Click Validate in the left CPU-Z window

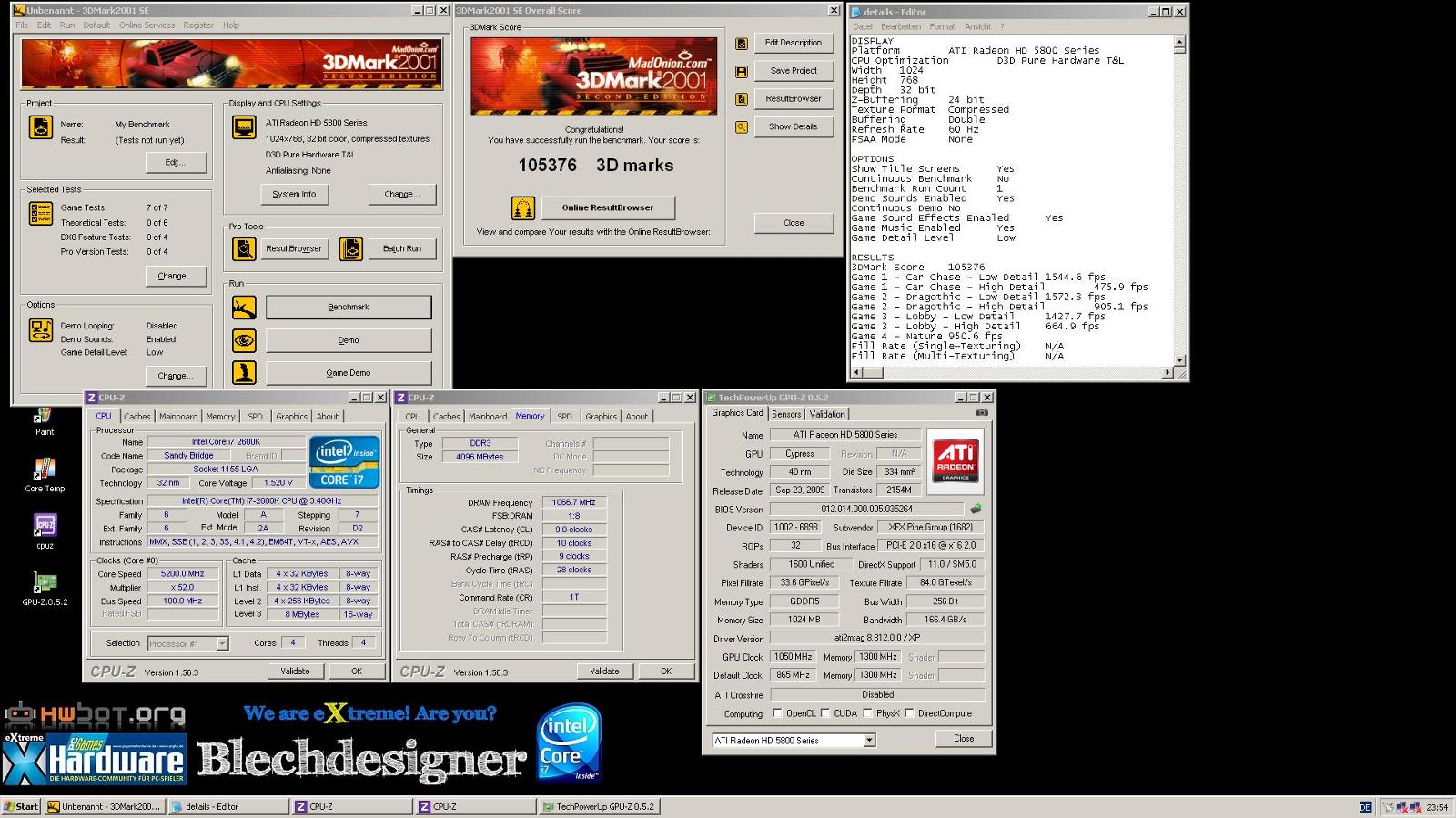tap(295, 672)
